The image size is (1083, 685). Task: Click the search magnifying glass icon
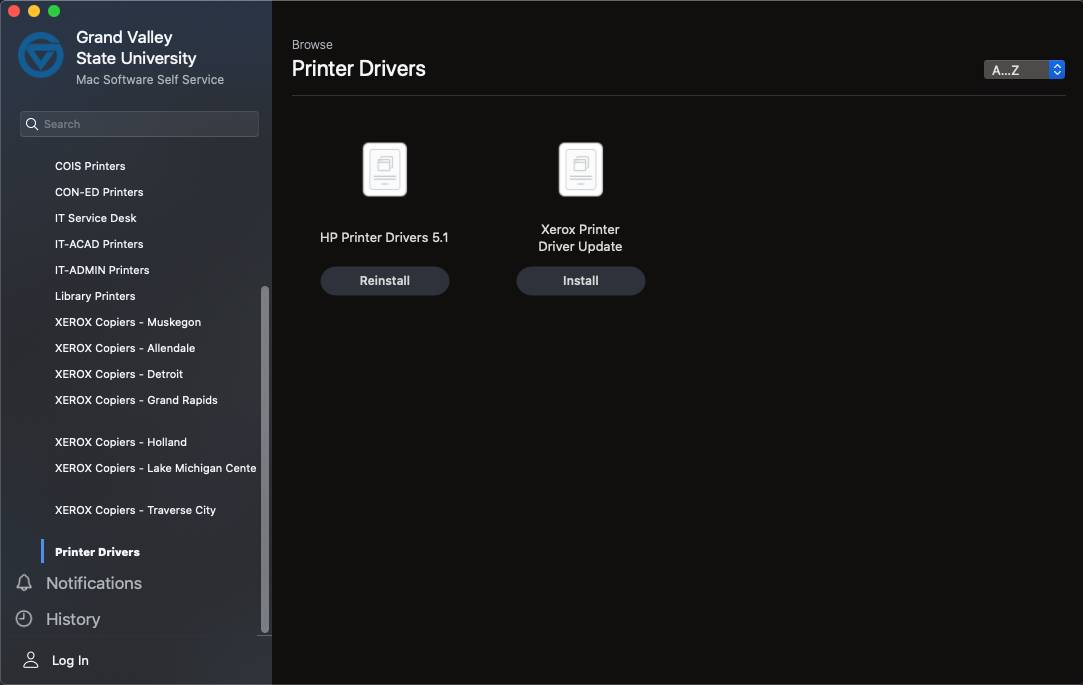point(32,124)
